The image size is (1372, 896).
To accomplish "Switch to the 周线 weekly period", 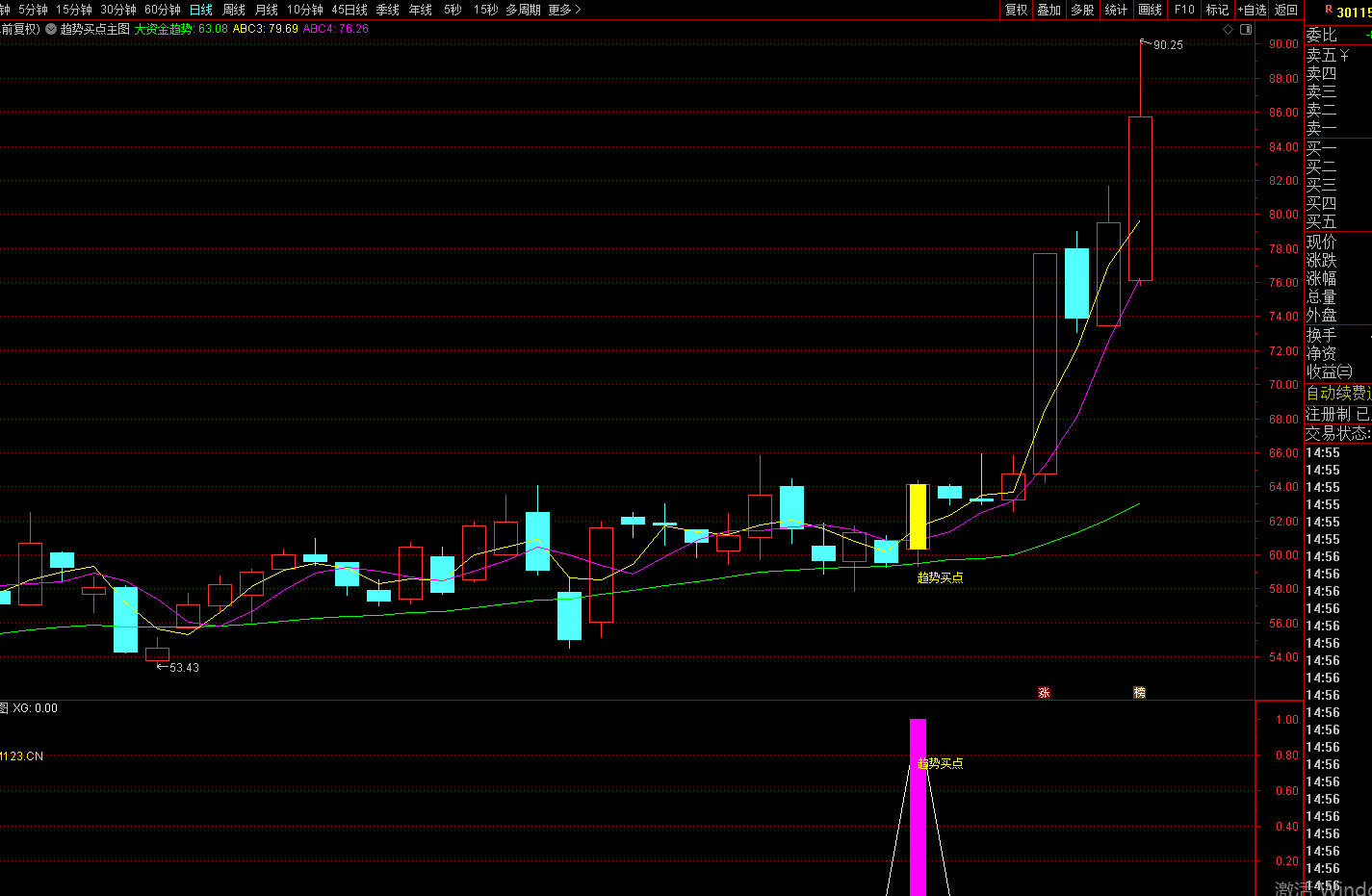I will 234,10.
